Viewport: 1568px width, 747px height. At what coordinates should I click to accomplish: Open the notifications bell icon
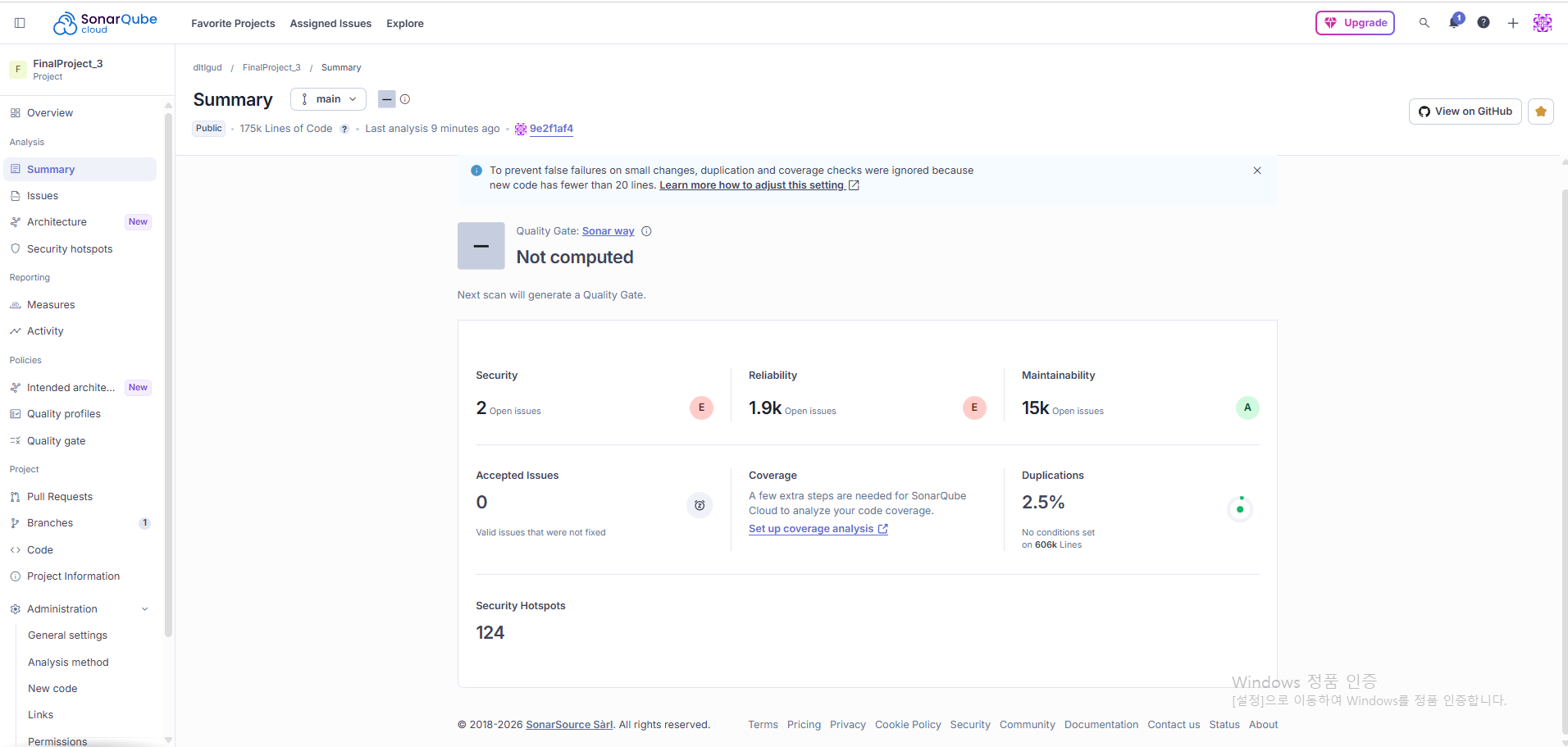1455,22
